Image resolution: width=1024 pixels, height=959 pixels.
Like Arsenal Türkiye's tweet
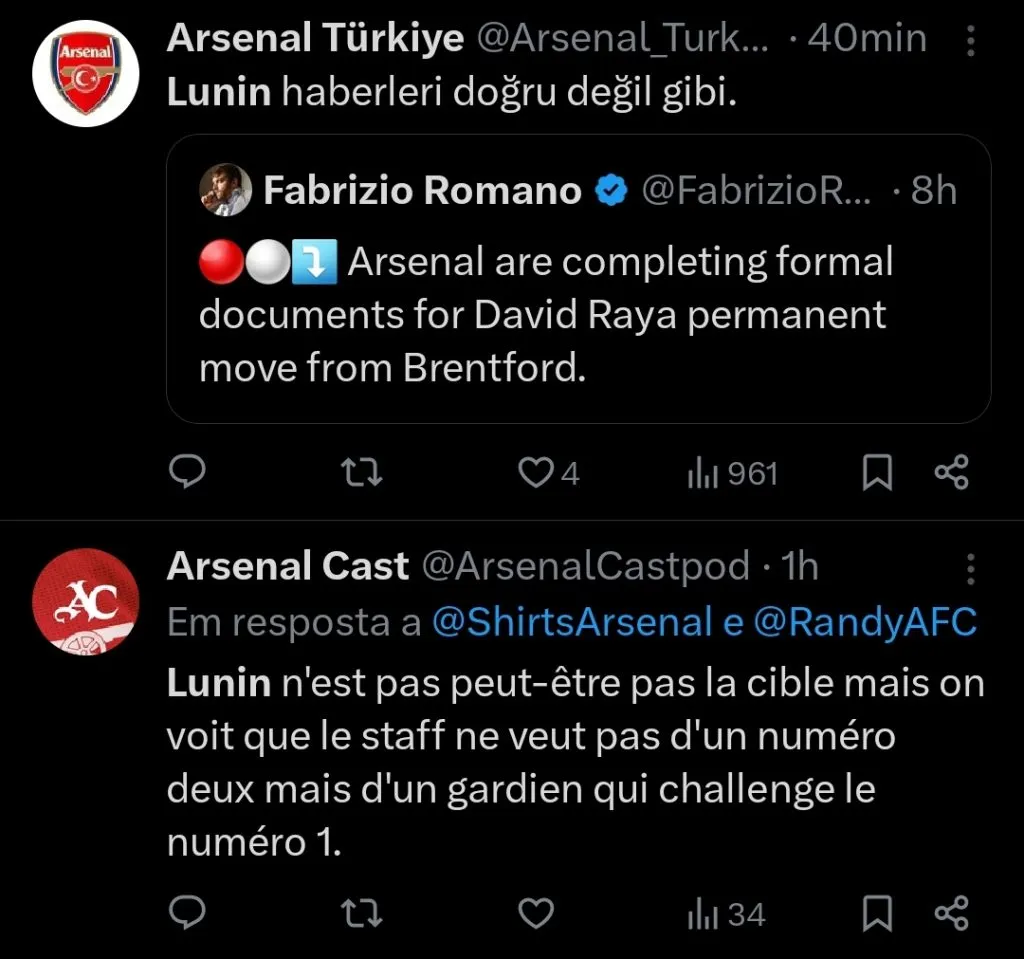[536, 471]
